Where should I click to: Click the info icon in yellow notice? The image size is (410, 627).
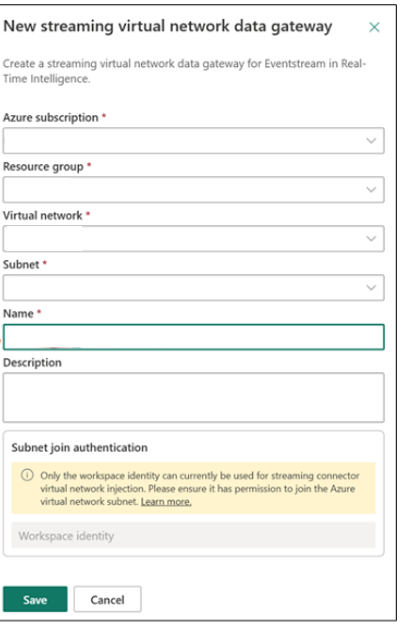click(x=27, y=475)
